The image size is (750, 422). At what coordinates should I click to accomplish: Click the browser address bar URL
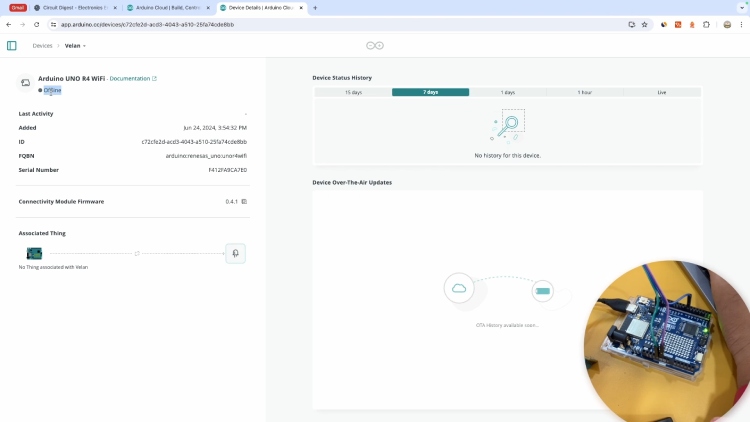147,24
